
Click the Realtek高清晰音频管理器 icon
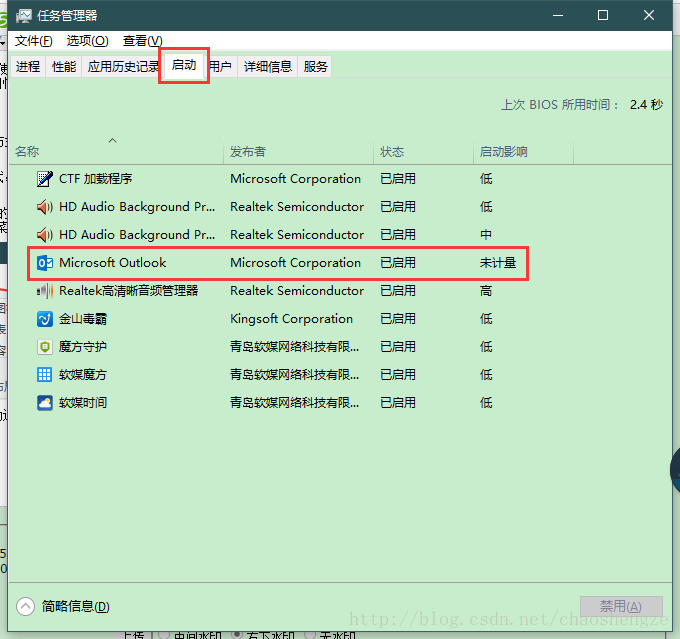pos(45,291)
